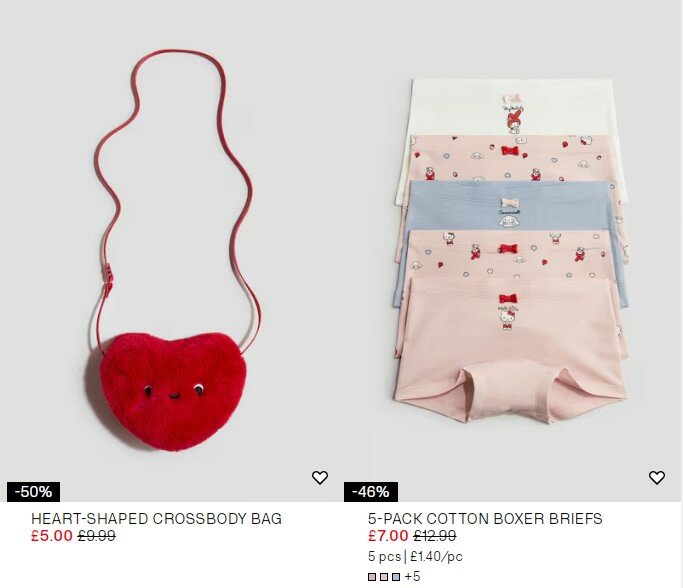Open 5-Pack Cotton Boxer Briefs title link

tap(485, 519)
